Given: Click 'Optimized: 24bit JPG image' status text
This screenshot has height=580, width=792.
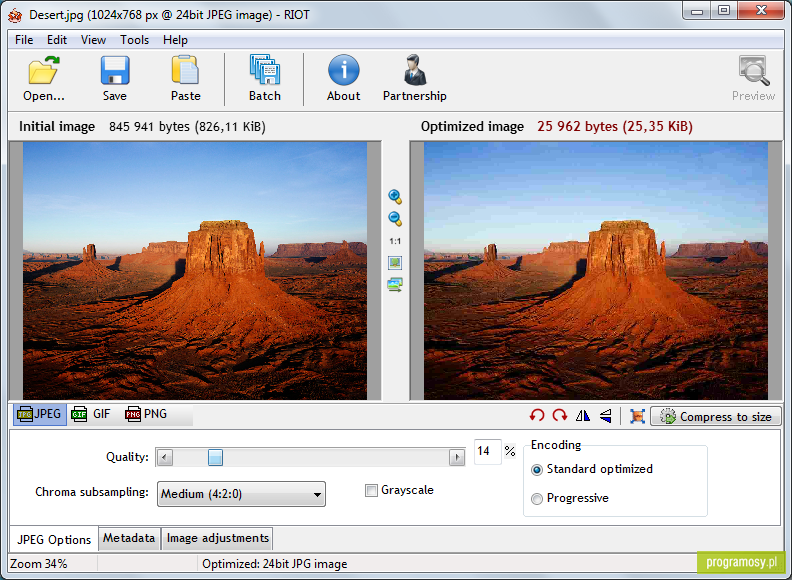Looking at the screenshot, I should 274,564.
